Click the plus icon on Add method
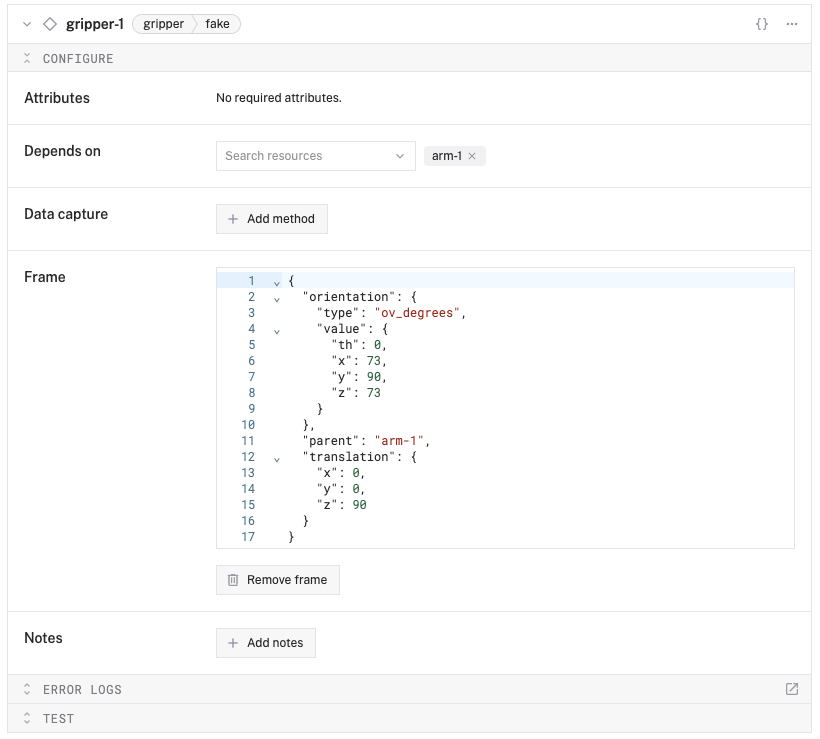820x739 pixels. click(233, 219)
